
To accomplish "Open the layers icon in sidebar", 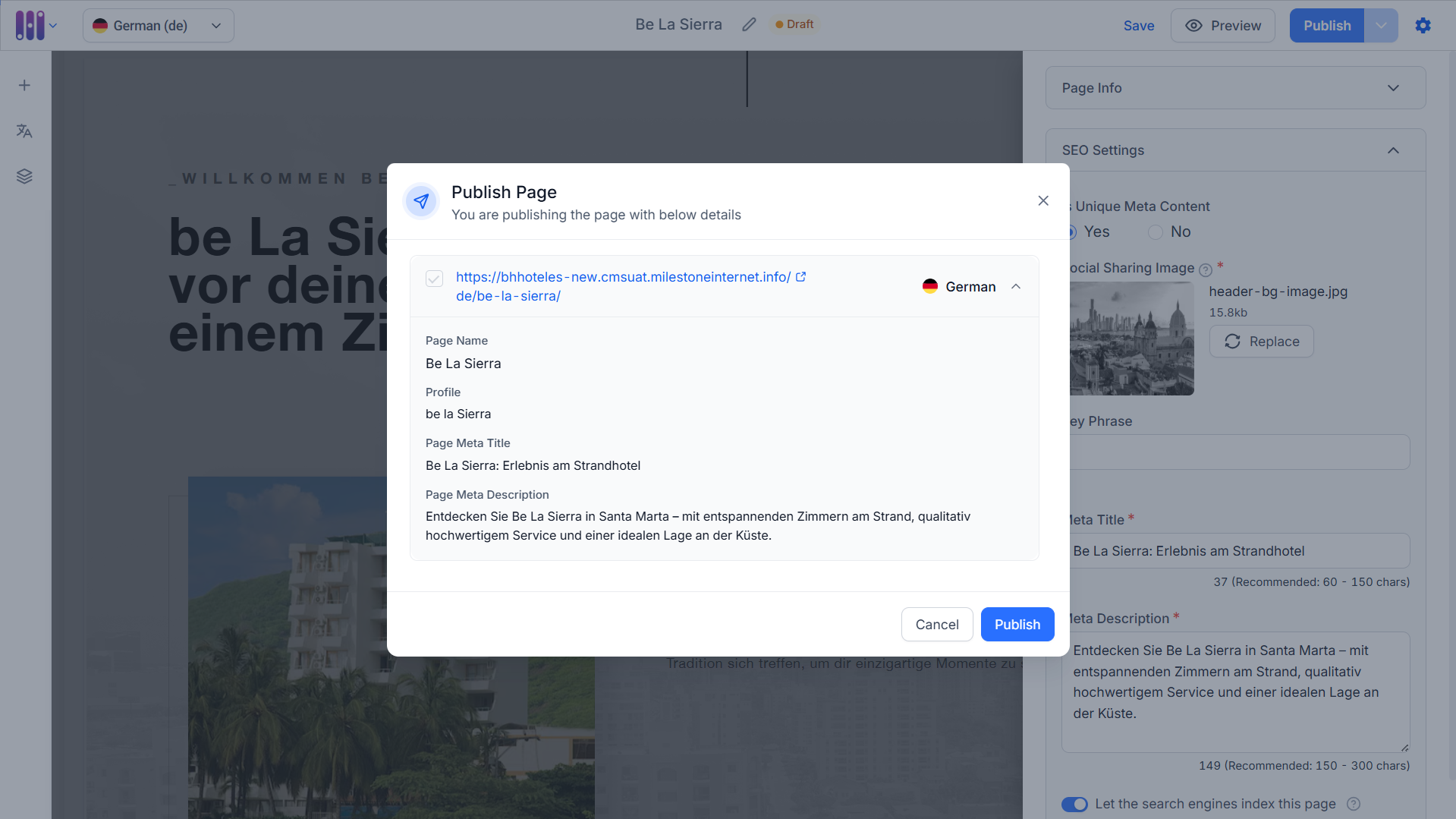I will (24, 176).
